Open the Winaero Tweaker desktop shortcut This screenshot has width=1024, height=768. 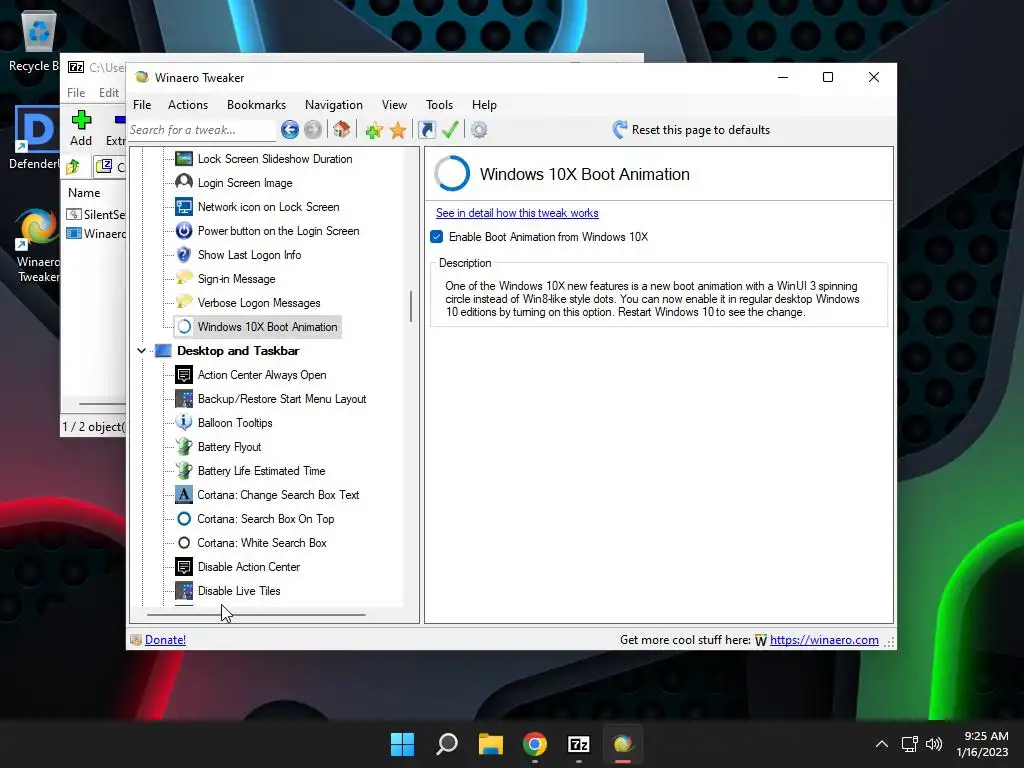[38, 246]
